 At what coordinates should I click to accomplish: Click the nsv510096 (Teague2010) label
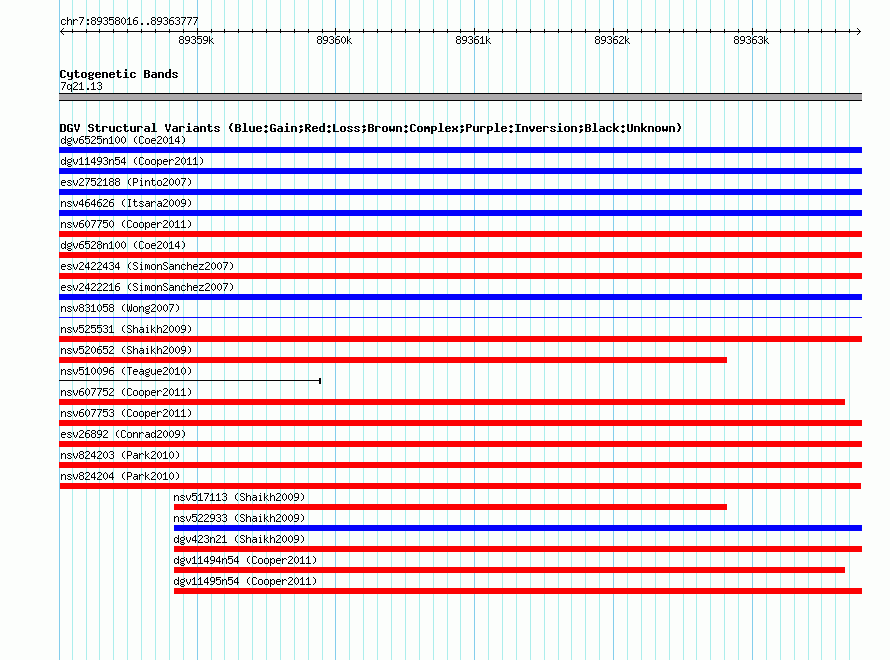pyautogui.click(x=126, y=371)
